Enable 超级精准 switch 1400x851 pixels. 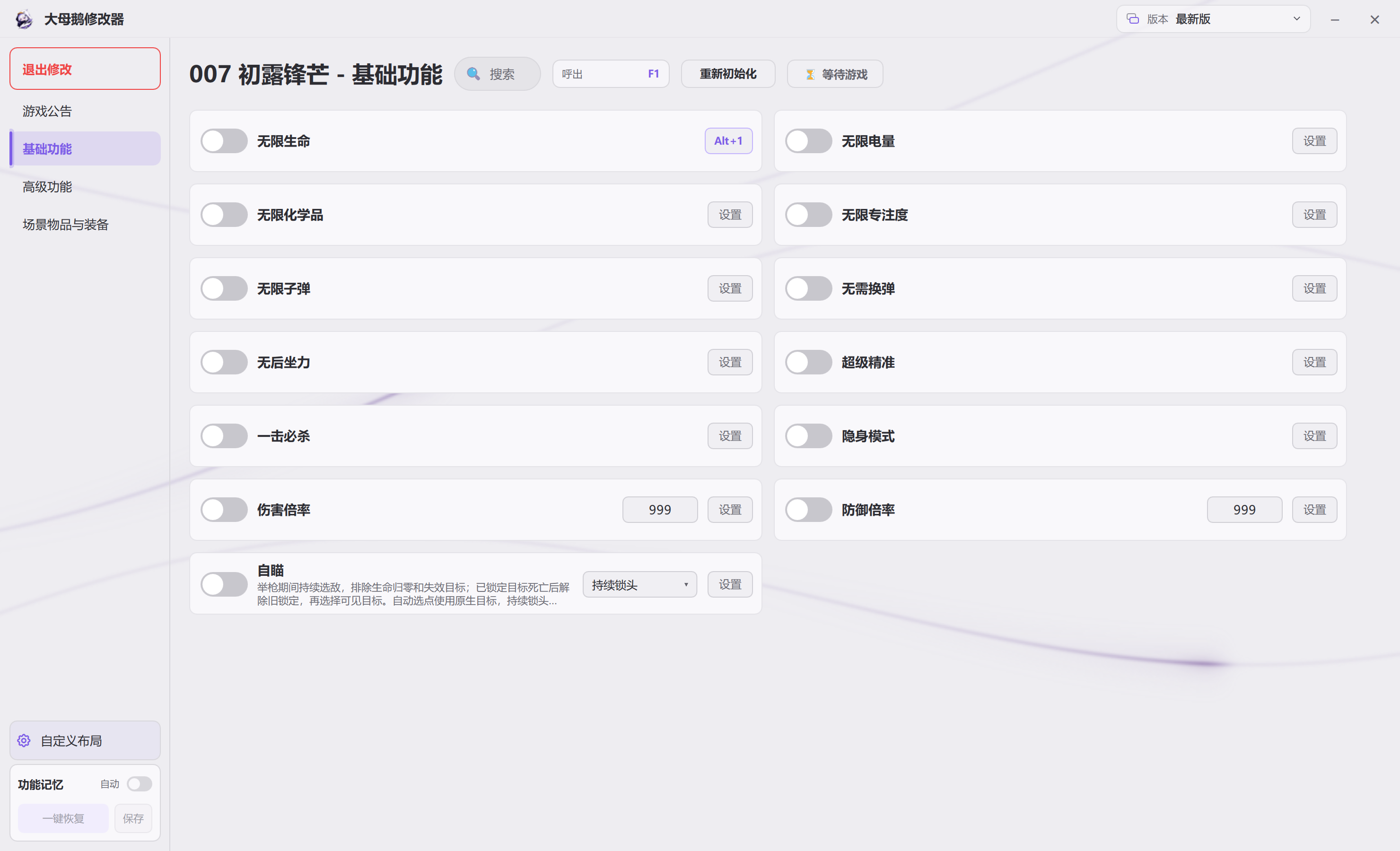[x=808, y=362]
